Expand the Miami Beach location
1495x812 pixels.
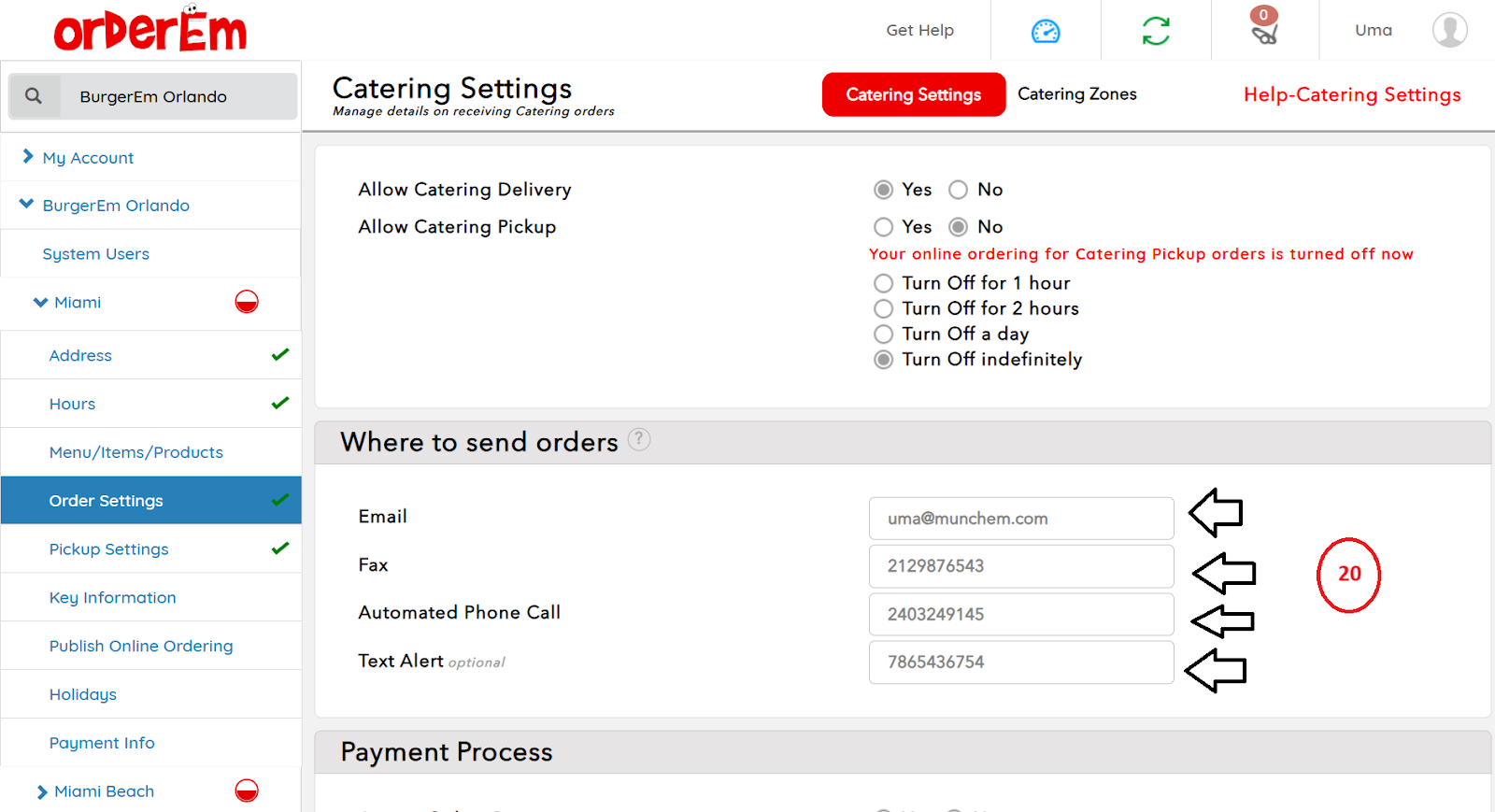pos(41,792)
